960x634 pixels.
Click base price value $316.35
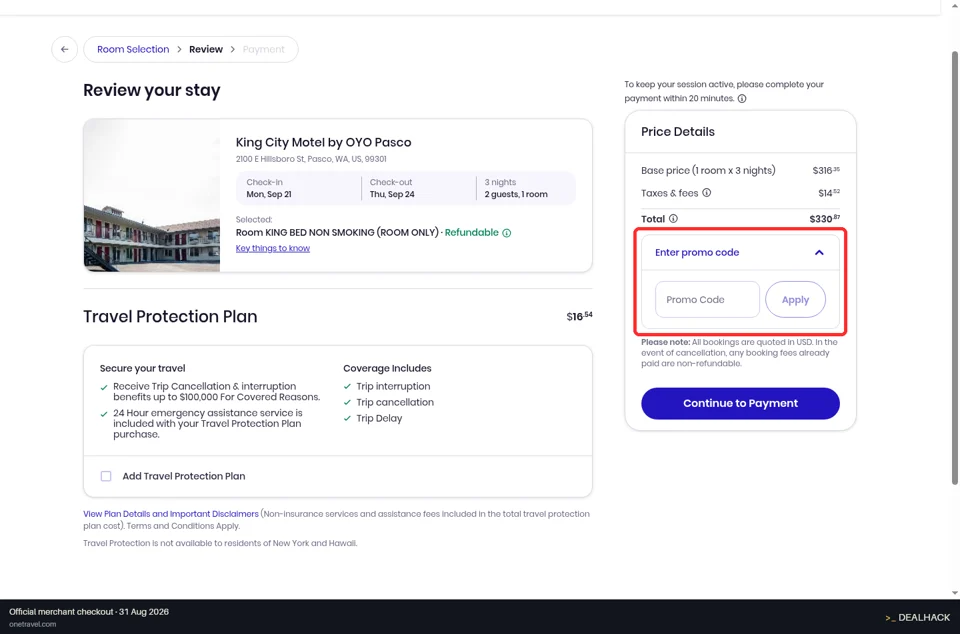point(826,170)
